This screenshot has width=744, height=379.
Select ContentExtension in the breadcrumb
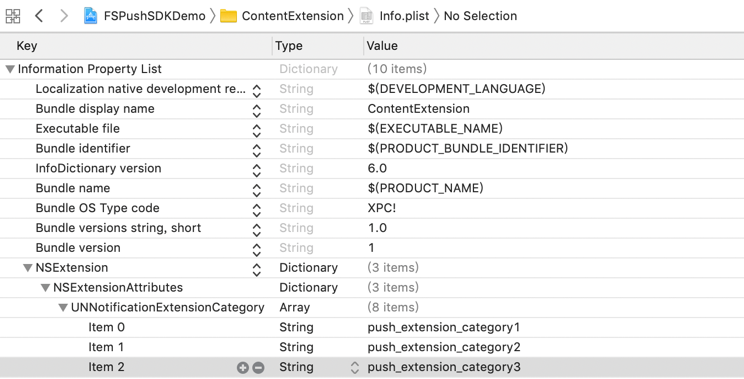point(293,16)
